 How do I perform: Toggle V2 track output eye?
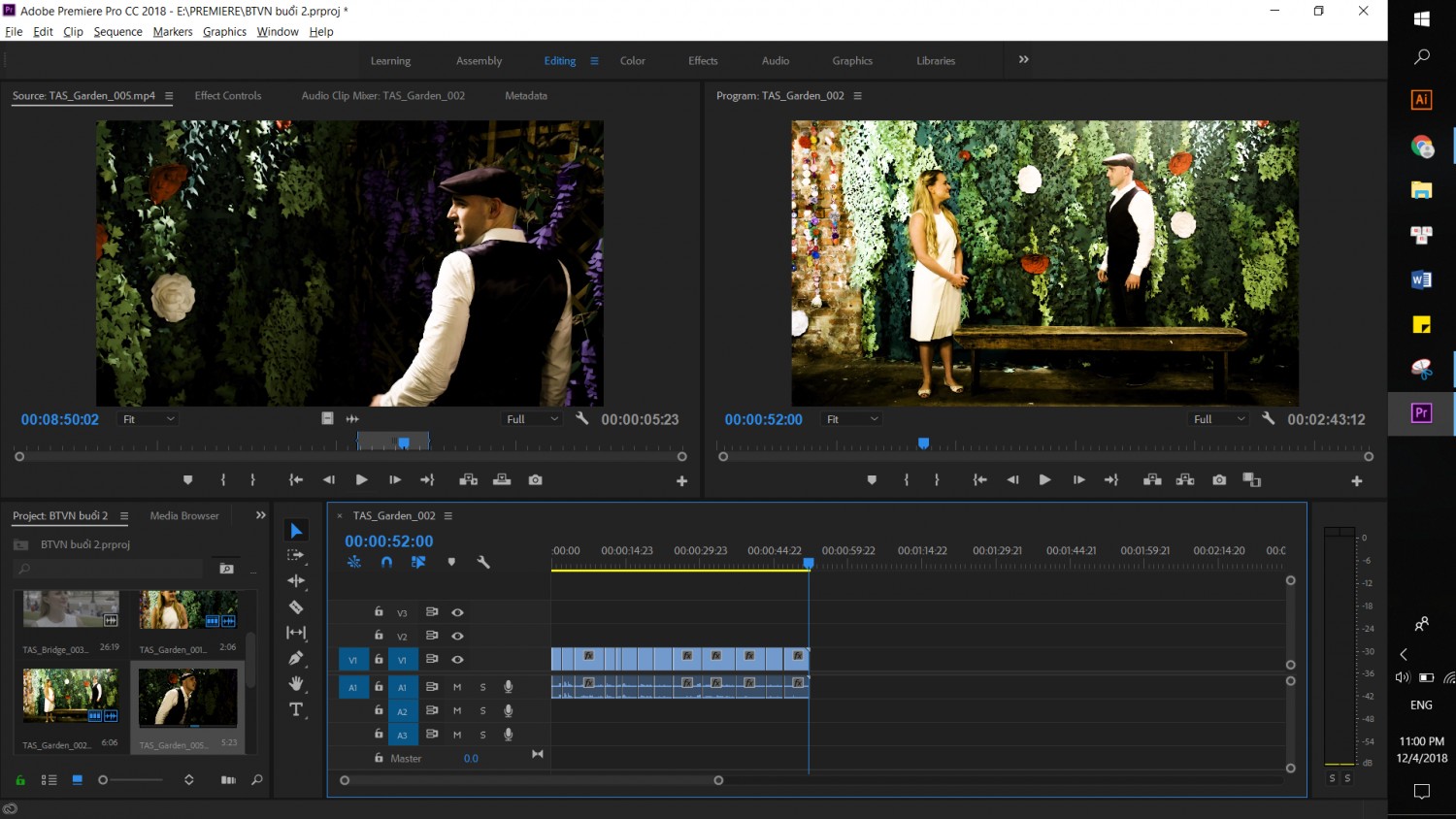pyautogui.click(x=457, y=636)
